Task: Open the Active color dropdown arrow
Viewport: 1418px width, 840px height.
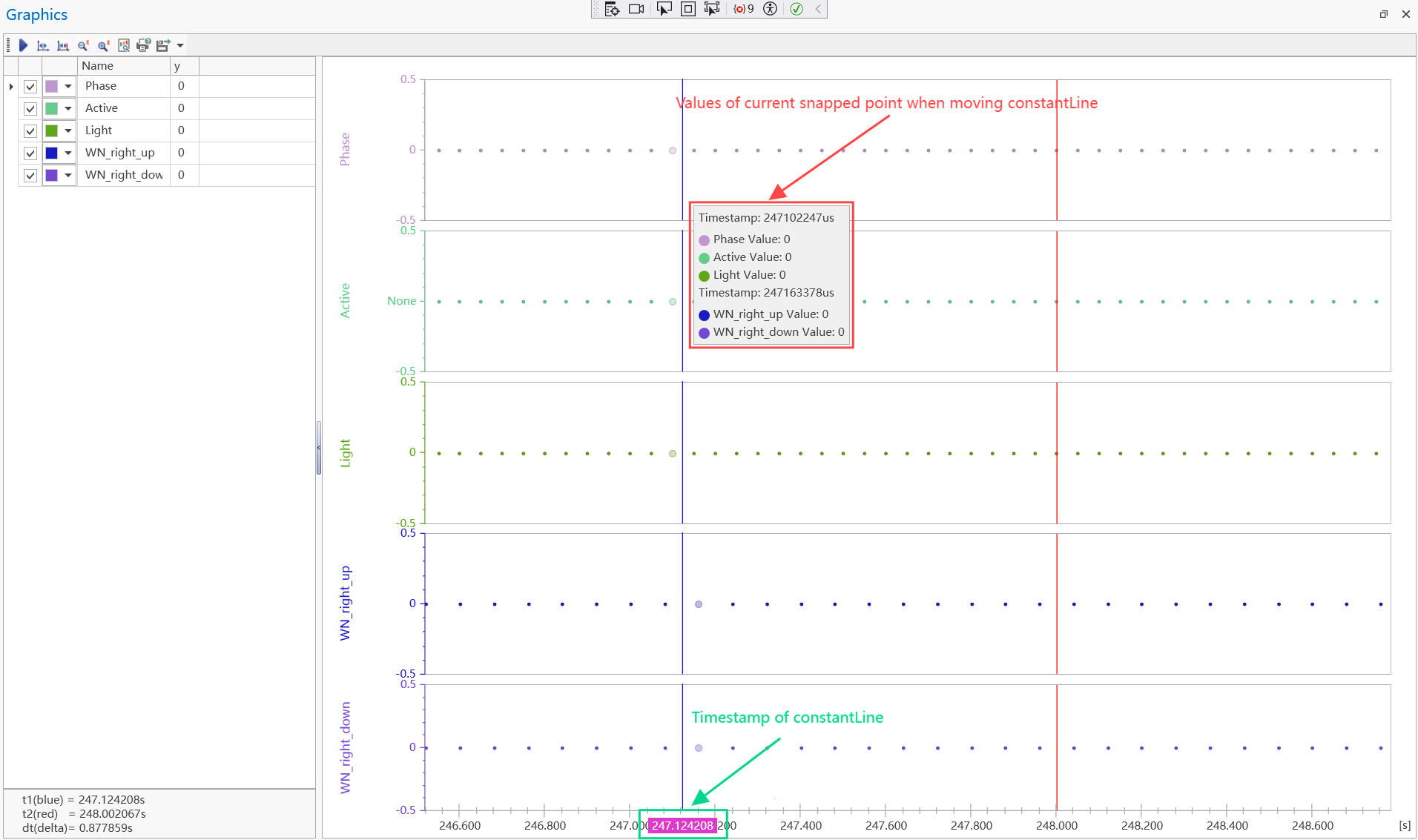Action: (x=68, y=109)
